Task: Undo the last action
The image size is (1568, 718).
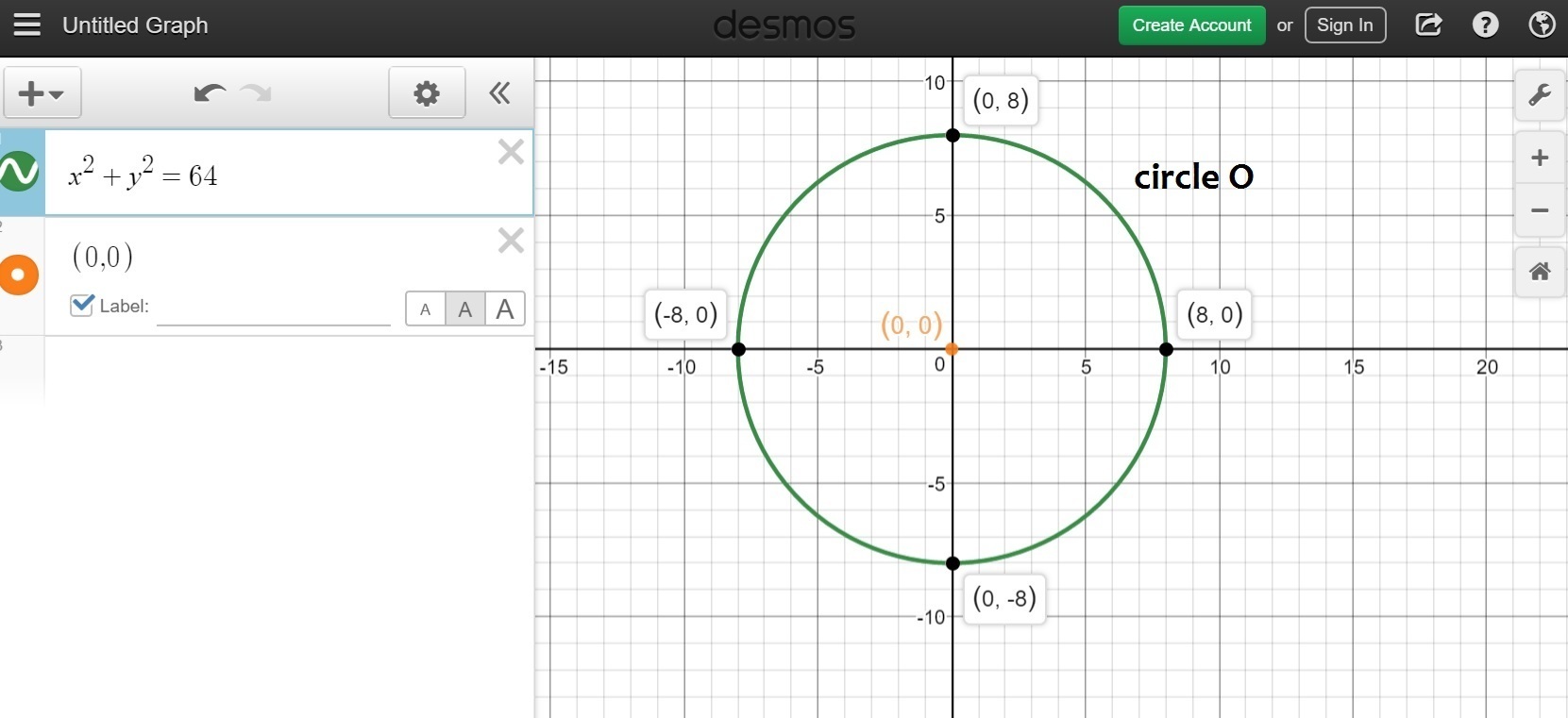Action: [209, 92]
